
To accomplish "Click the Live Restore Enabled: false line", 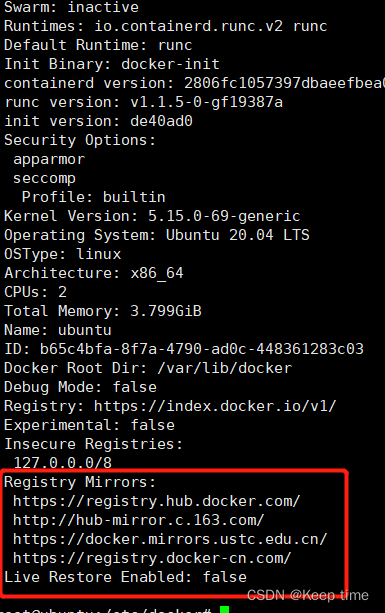I will point(125,577).
